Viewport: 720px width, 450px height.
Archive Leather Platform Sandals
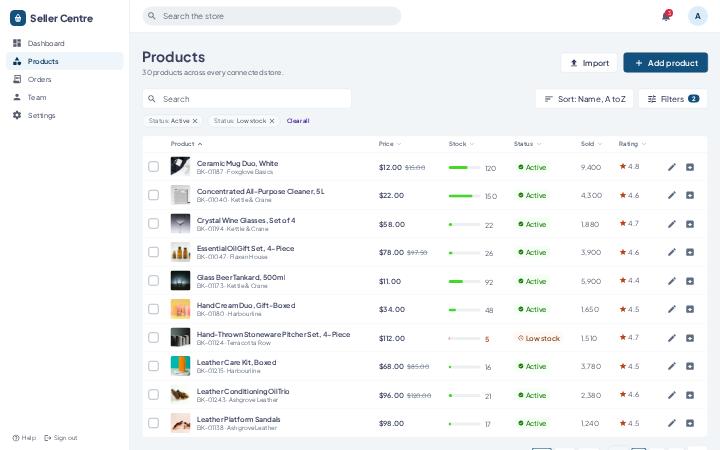point(690,423)
